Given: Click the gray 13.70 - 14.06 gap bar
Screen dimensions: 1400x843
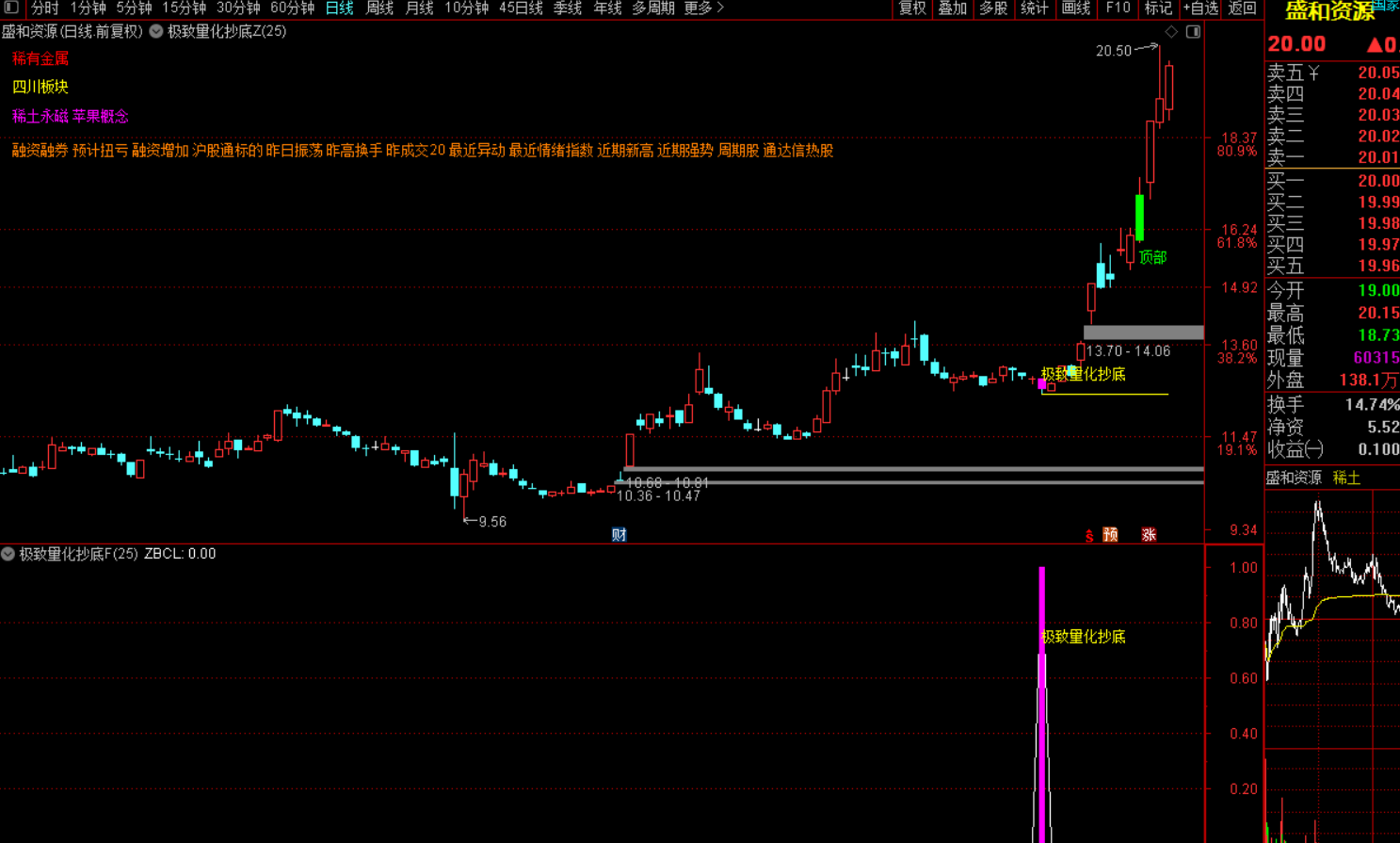Looking at the screenshot, I should click(1143, 332).
